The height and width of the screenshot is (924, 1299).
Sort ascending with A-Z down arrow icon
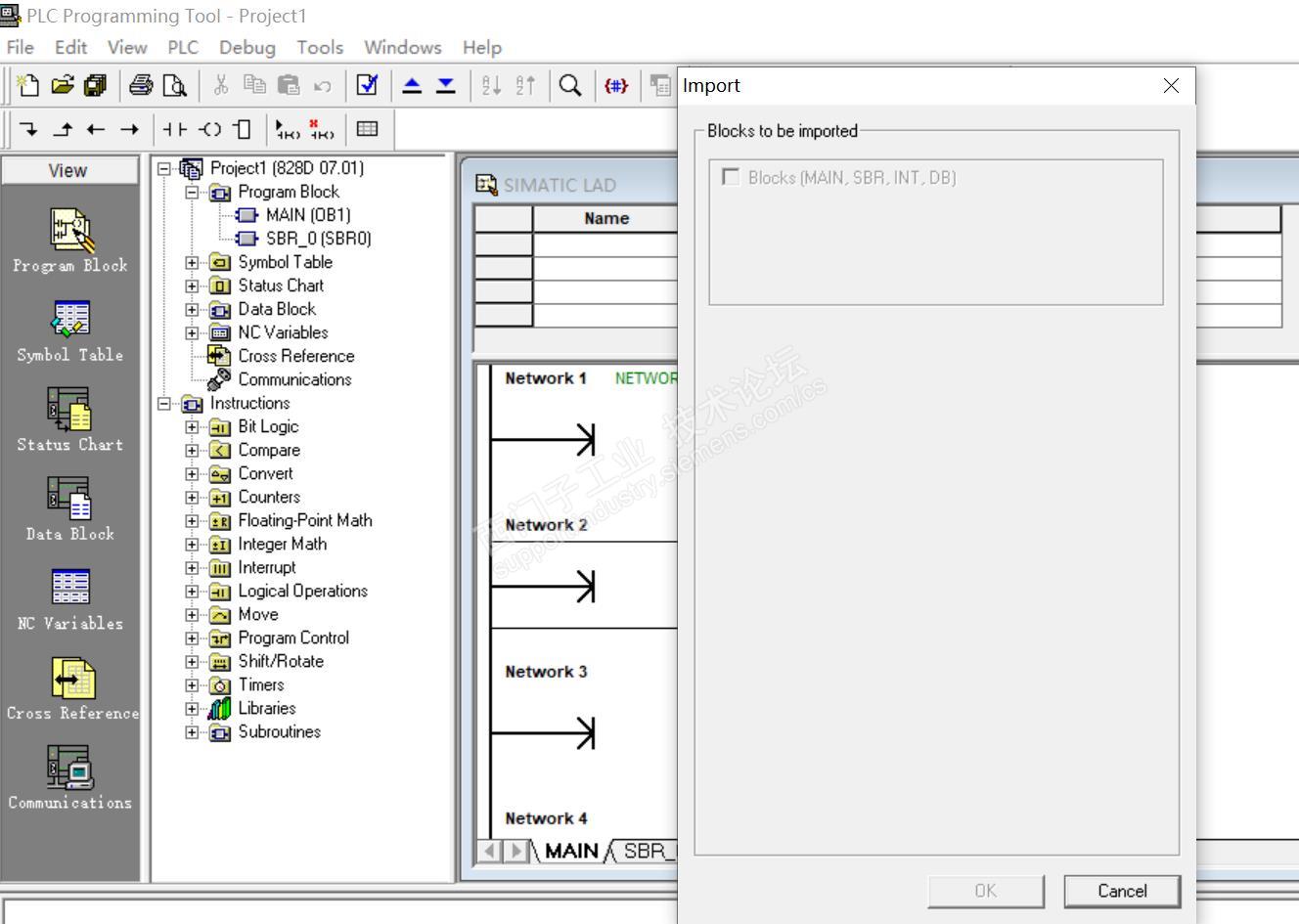492,86
